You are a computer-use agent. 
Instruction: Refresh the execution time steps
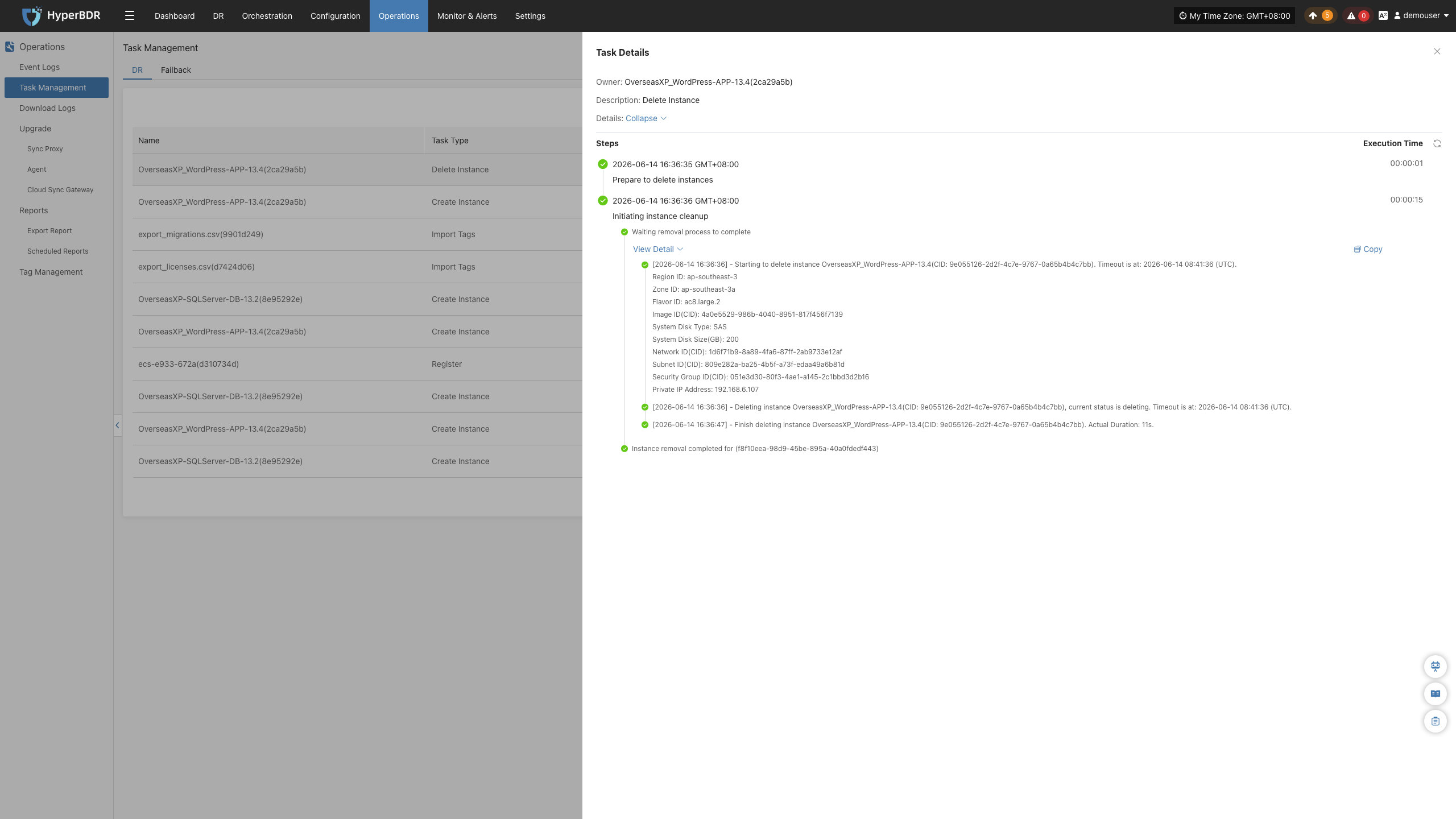pyautogui.click(x=1437, y=143)
